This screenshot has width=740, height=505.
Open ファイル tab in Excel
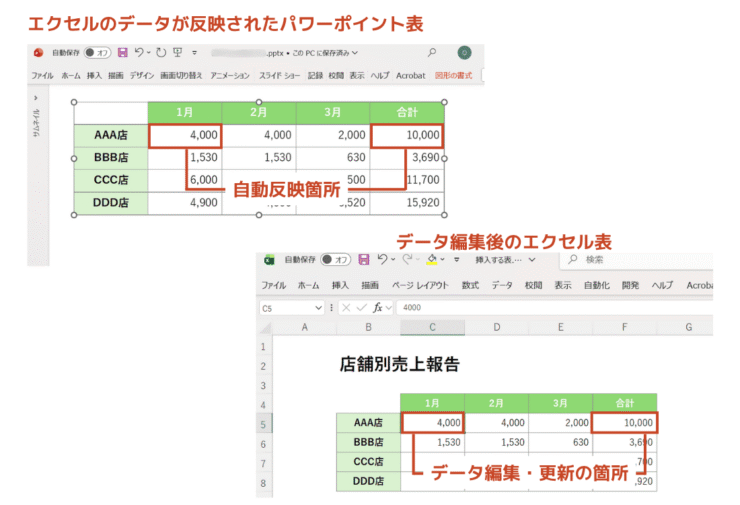(274, 286)
